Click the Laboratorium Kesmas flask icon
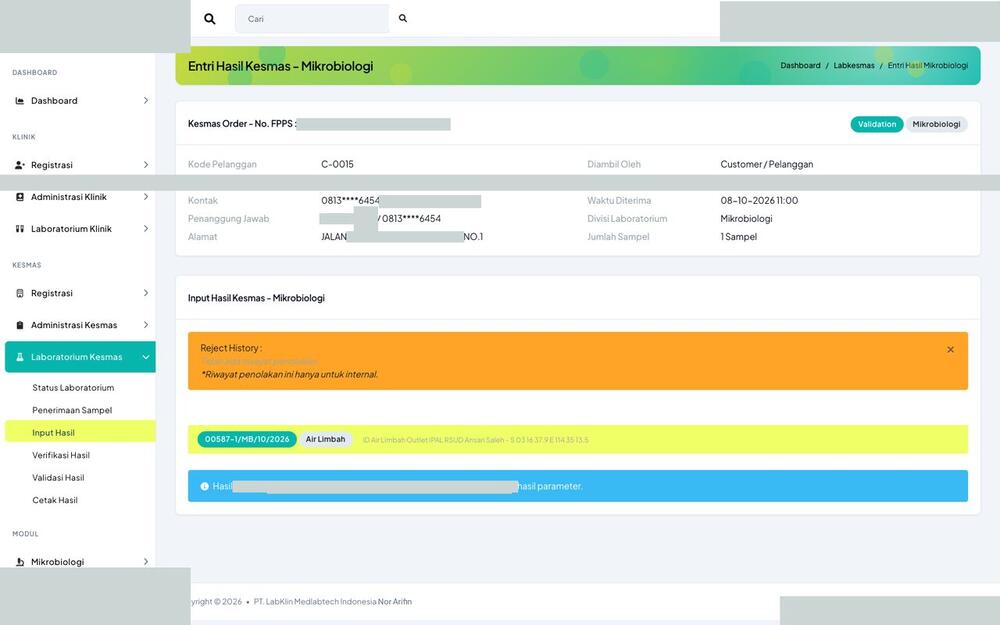 (x=20, y=357)
